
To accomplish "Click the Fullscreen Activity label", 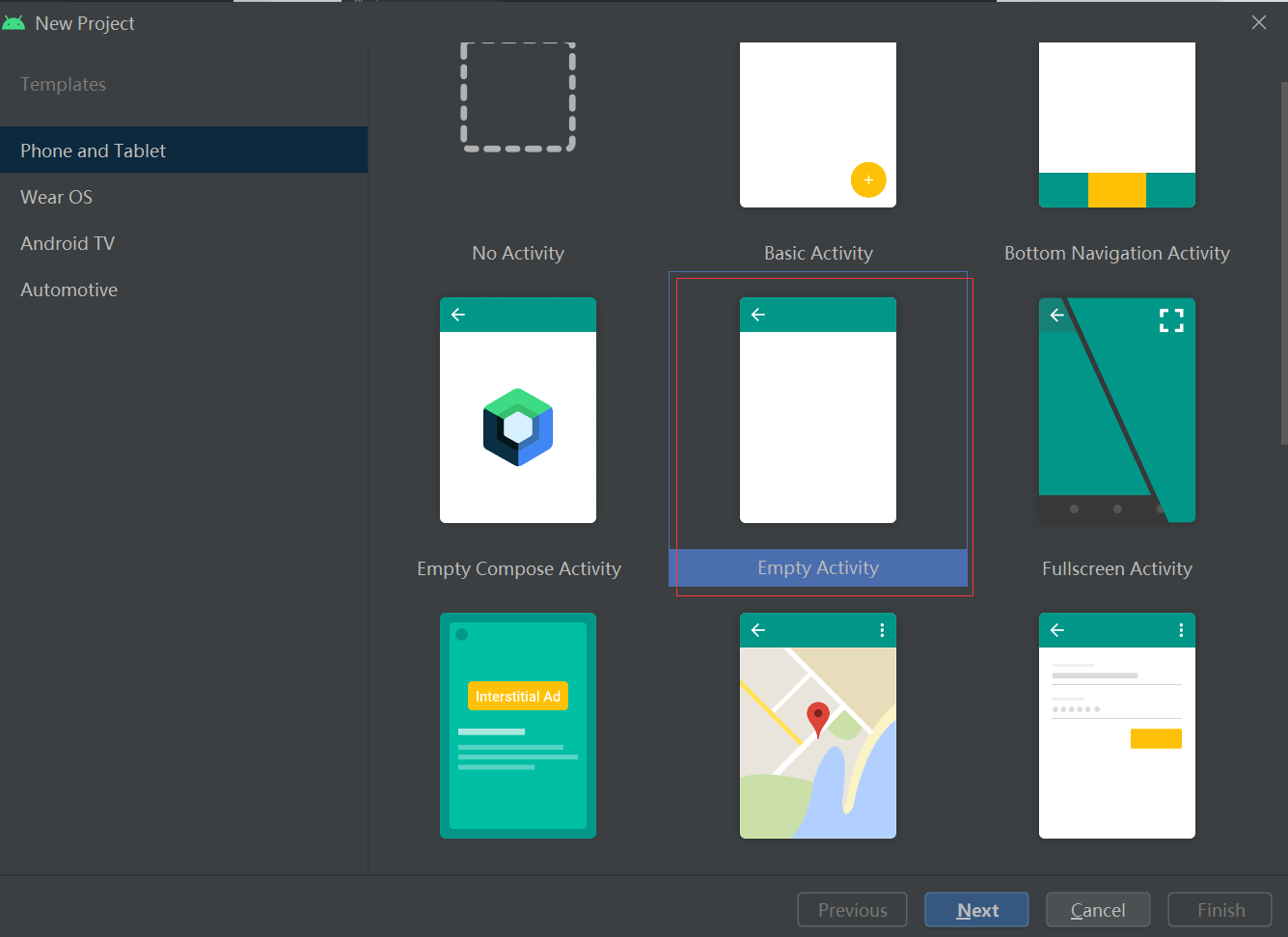I will point(1117,568).
